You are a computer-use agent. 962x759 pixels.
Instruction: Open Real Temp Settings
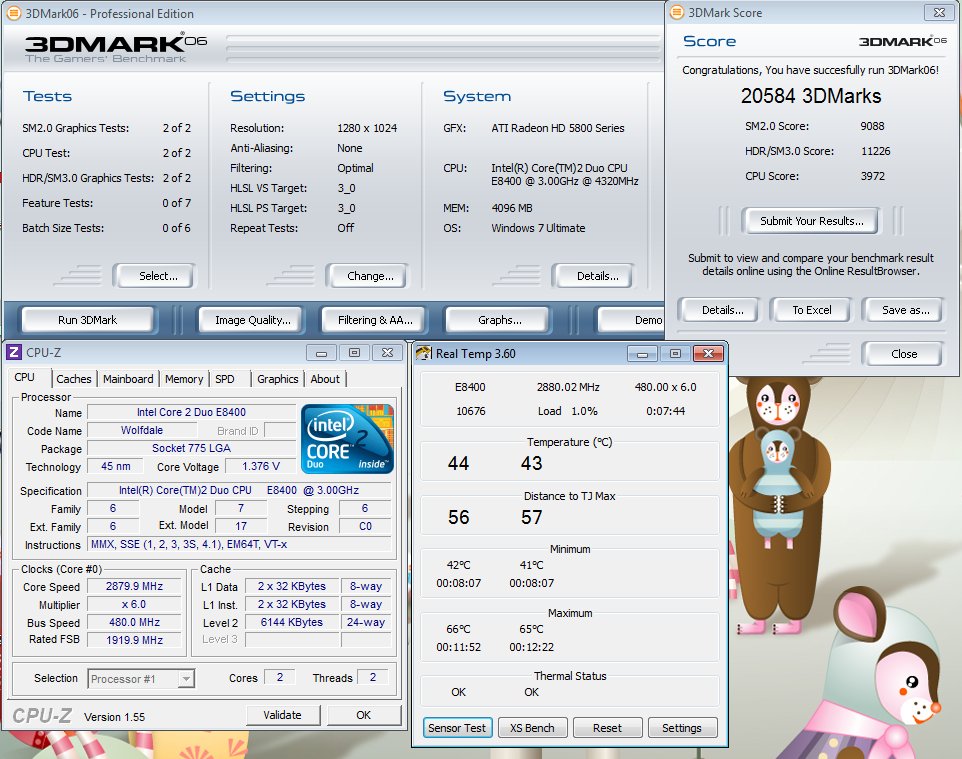coord(682,728)
